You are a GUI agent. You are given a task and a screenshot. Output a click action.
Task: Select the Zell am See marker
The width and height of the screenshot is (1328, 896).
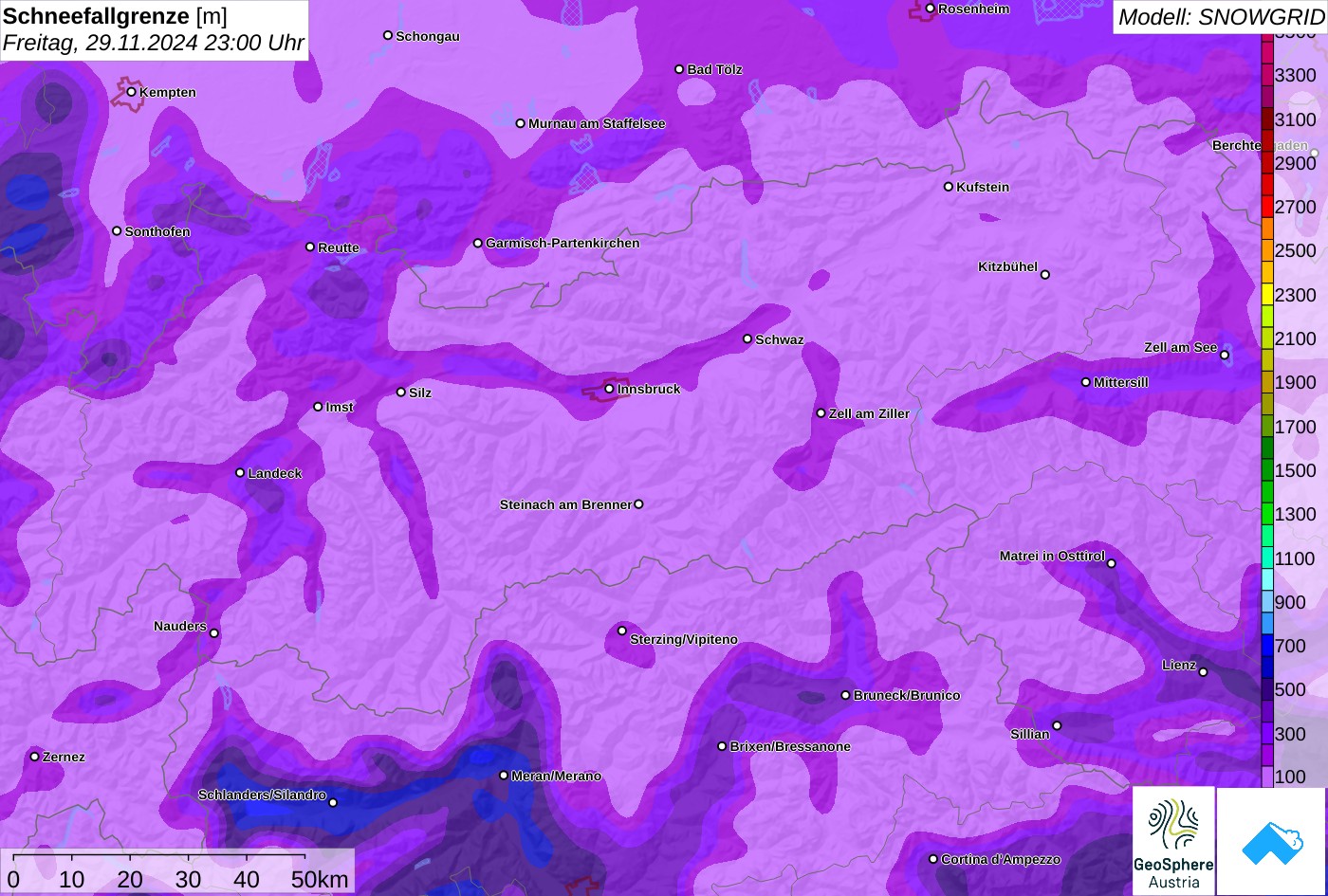[1225, 356]
